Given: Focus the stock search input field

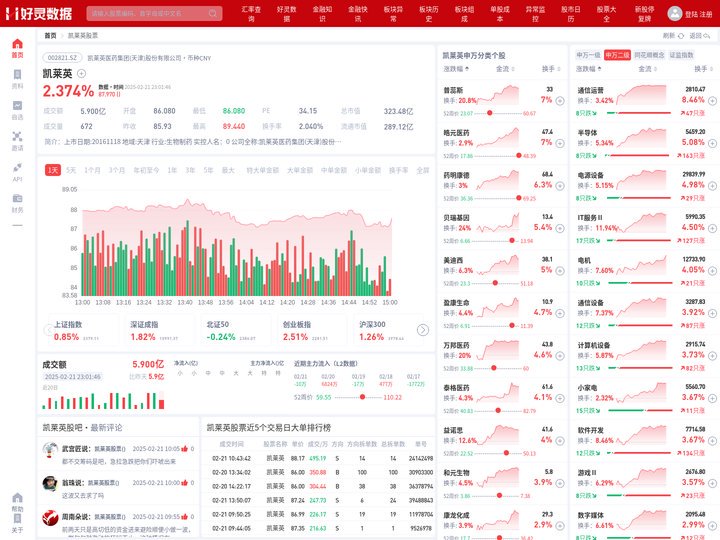Looking at the screenshot, I should click(154, 13).
